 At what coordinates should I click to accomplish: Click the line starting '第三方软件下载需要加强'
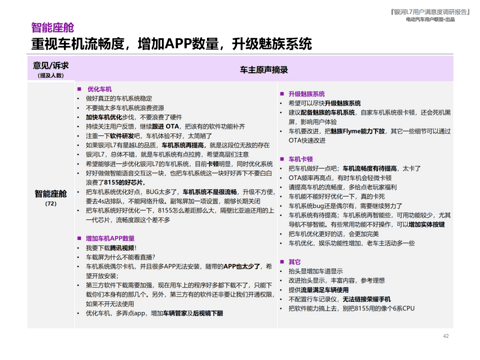[180, 295]
